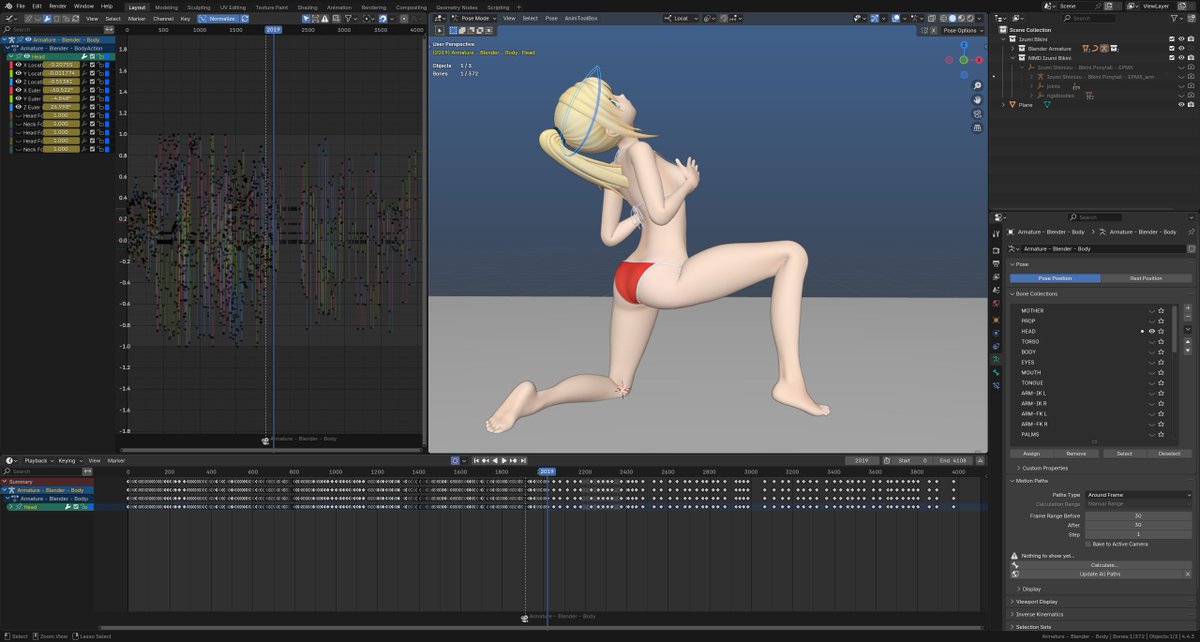Open the Output properties tab icon
The width and height of the screenshot is (1200, 642).
[x=996, y=263]
